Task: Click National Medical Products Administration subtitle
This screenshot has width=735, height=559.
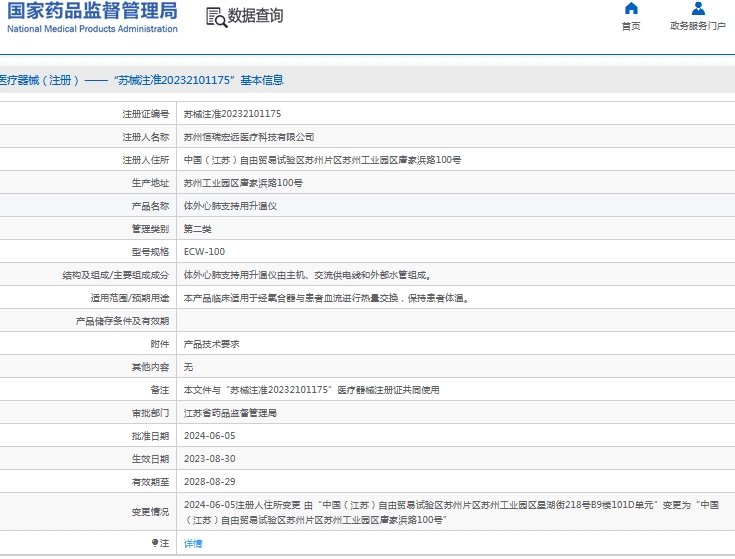Action: point(92,29)
